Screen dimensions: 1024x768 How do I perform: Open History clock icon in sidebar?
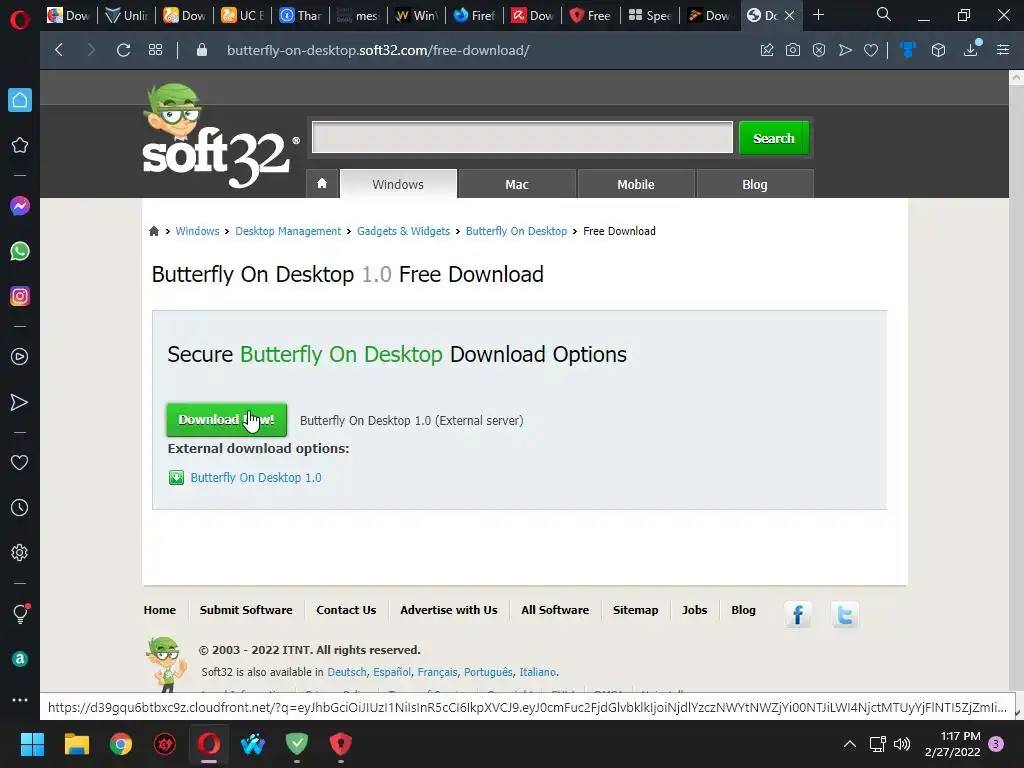point(20,507)
